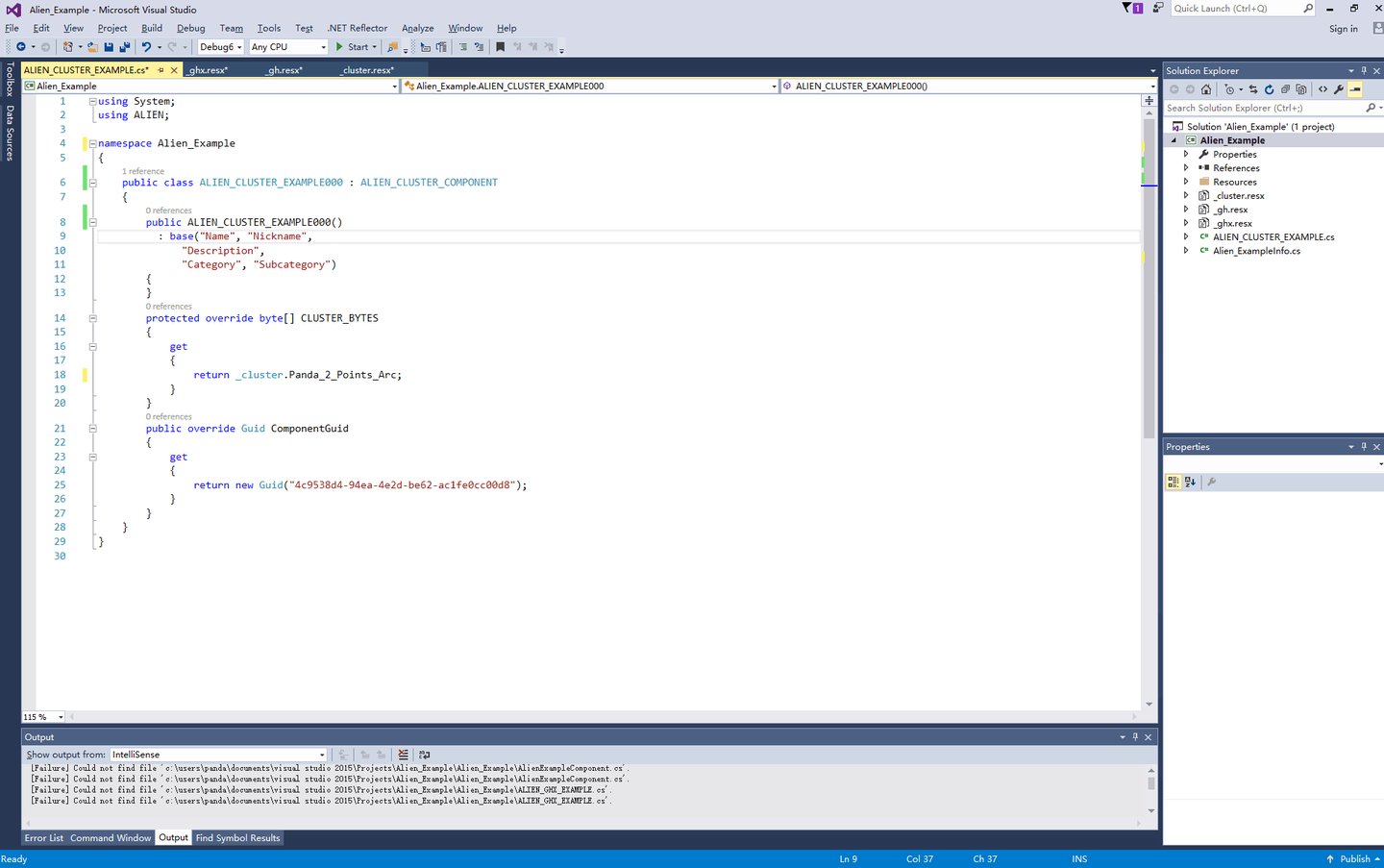Expand the References node in Solution Explorer
The image size is (1384, 868).
[1186, 167]
